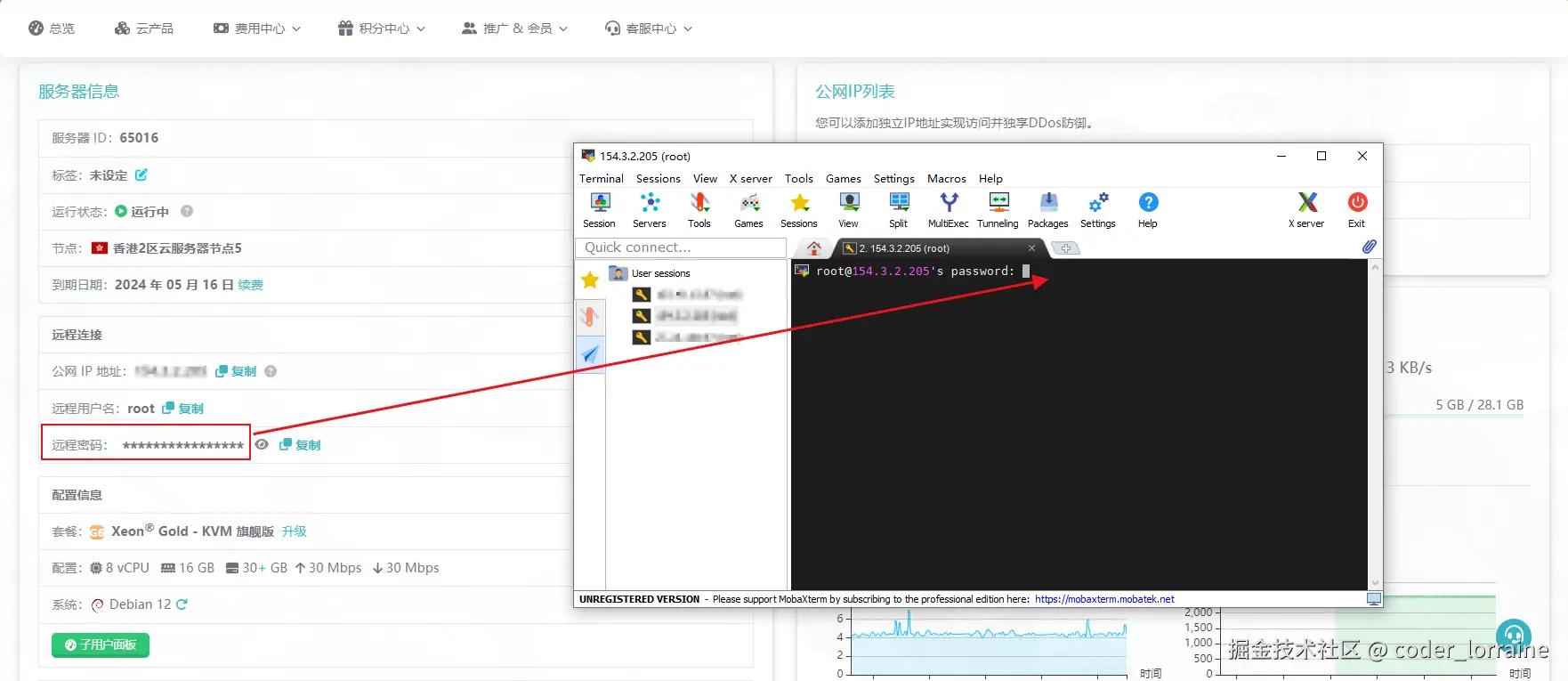Open a new terminal tab with plus icon

1065,248
